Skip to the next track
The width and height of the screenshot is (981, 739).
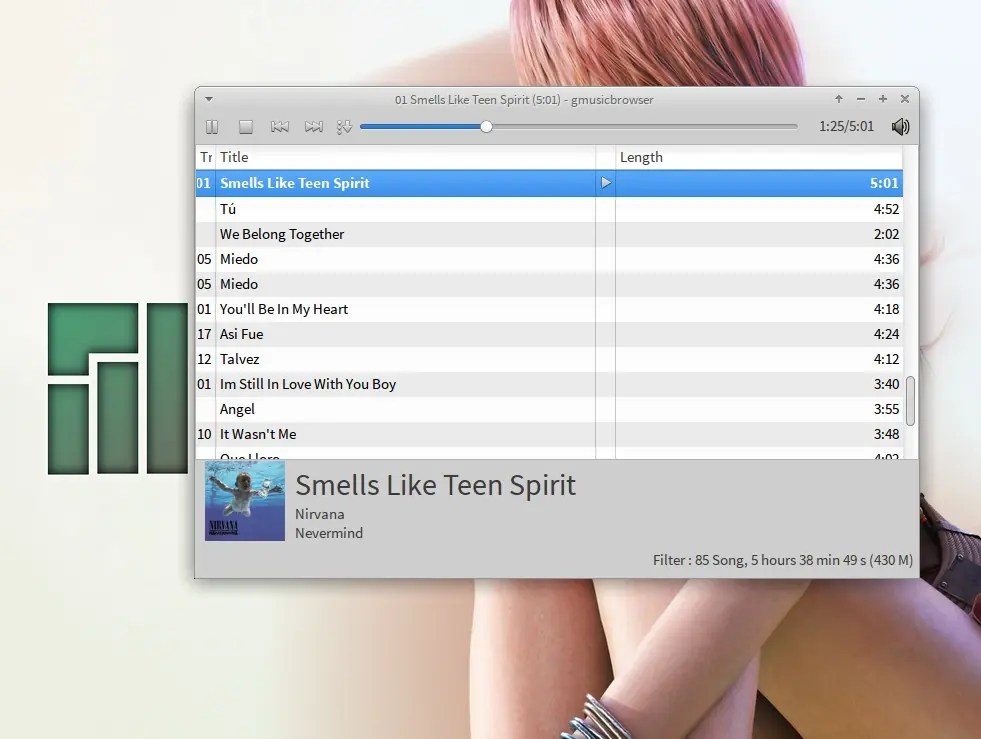[x=313, y=127]
